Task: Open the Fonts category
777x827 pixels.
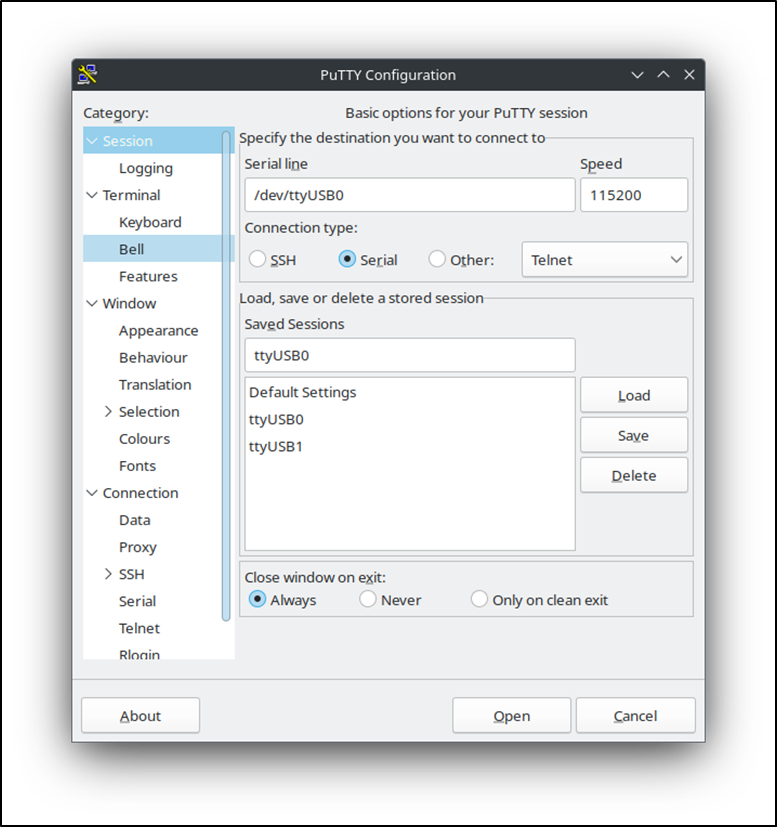Action: click(137, 466)
